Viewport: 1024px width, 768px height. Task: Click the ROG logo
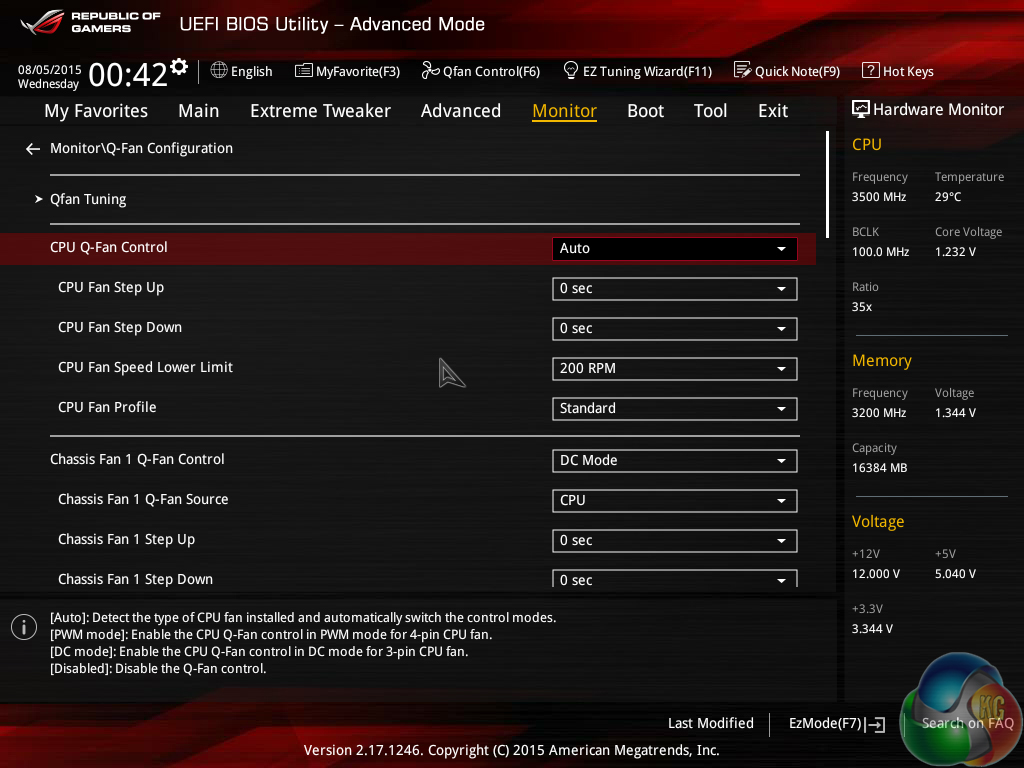tap(42, 23)
